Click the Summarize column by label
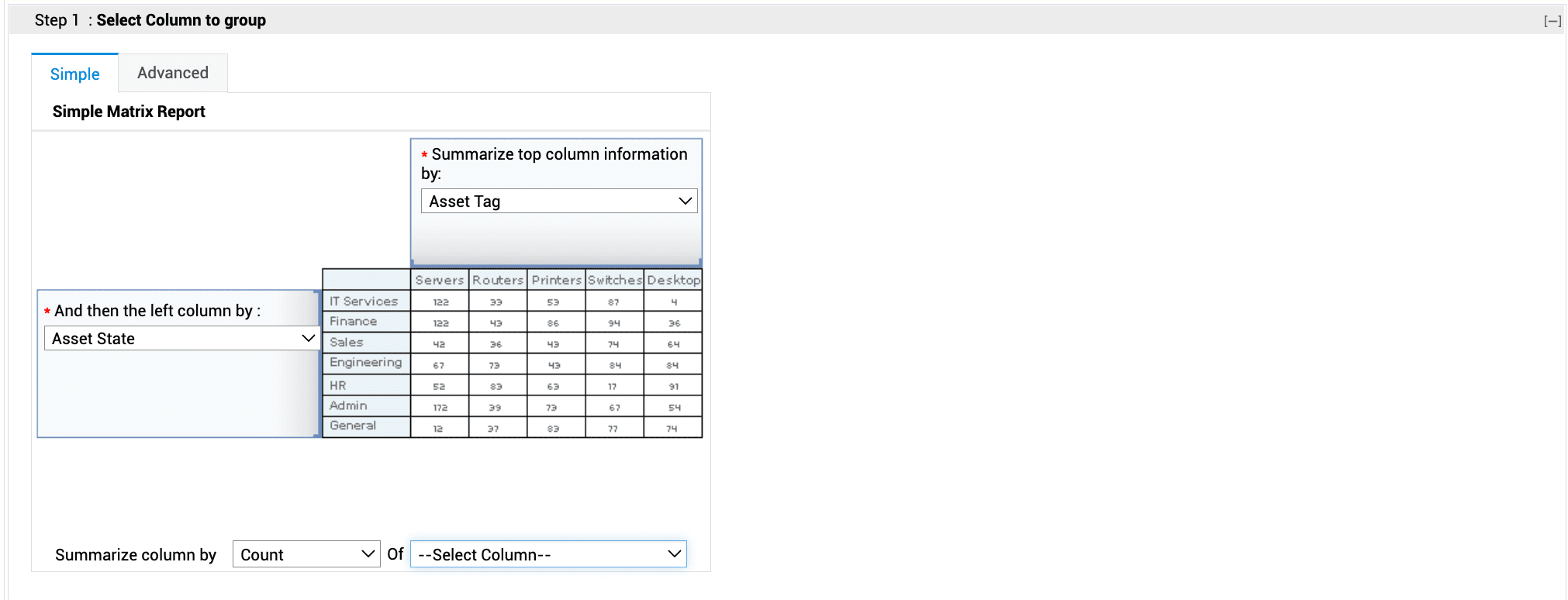The height and width of the screenshot is (600, 1568). [136, 555]
